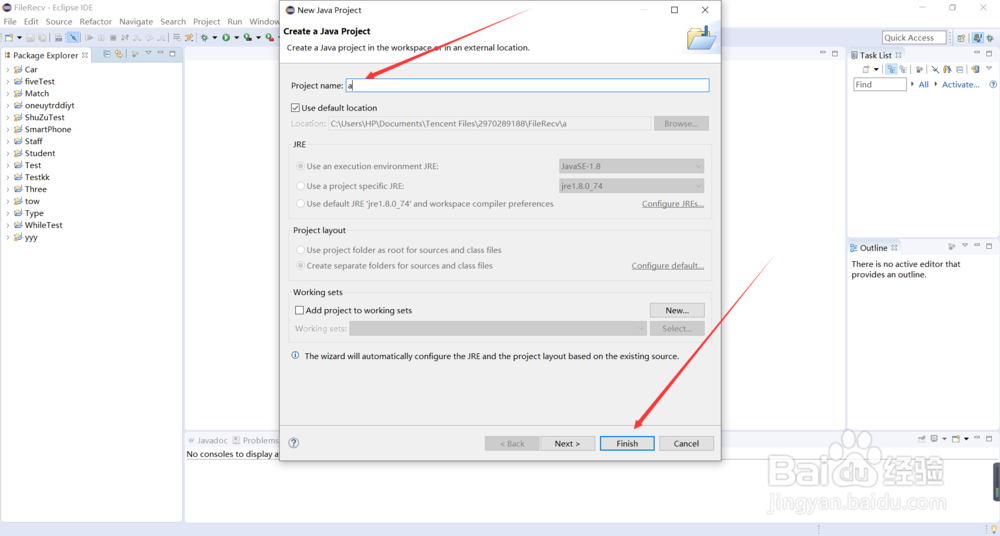1000x536 pixels.
Task: Open the Configure JREs... link
Action: coord(673,204)
